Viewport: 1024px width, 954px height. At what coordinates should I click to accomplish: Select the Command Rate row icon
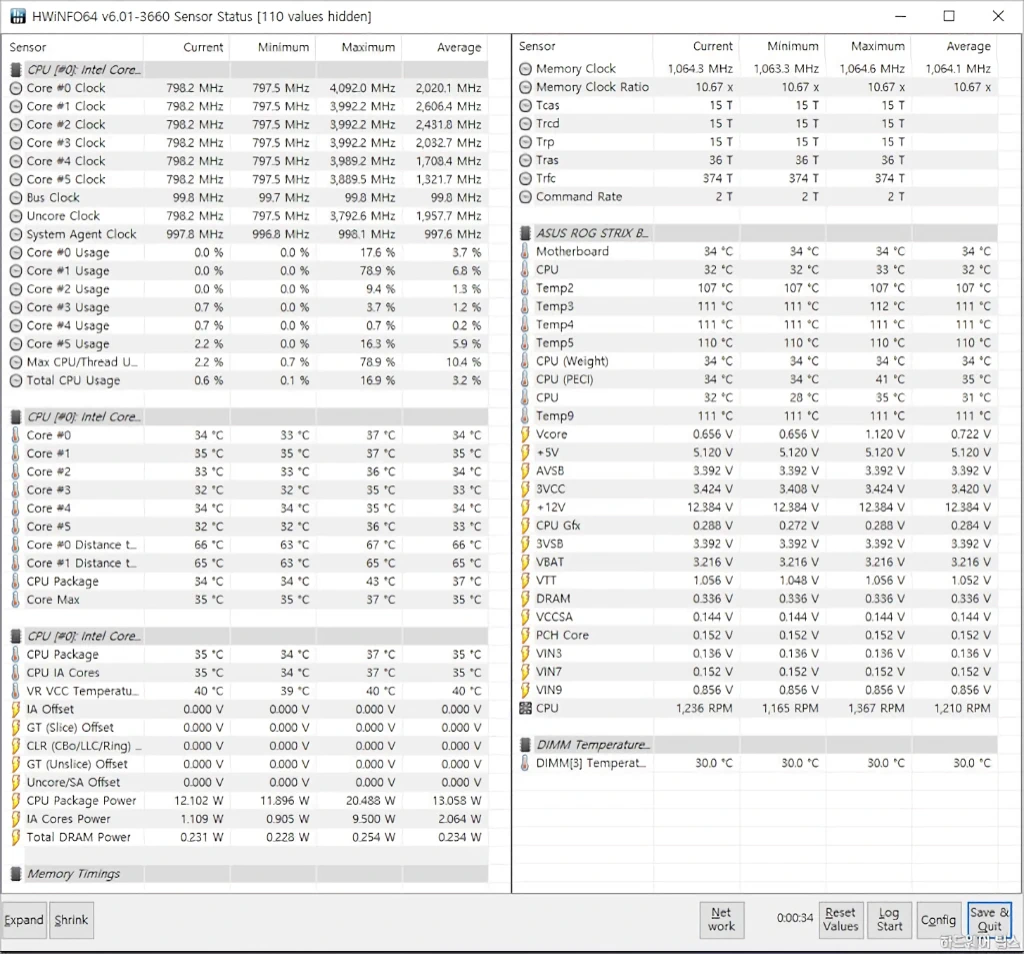(526, 197)
